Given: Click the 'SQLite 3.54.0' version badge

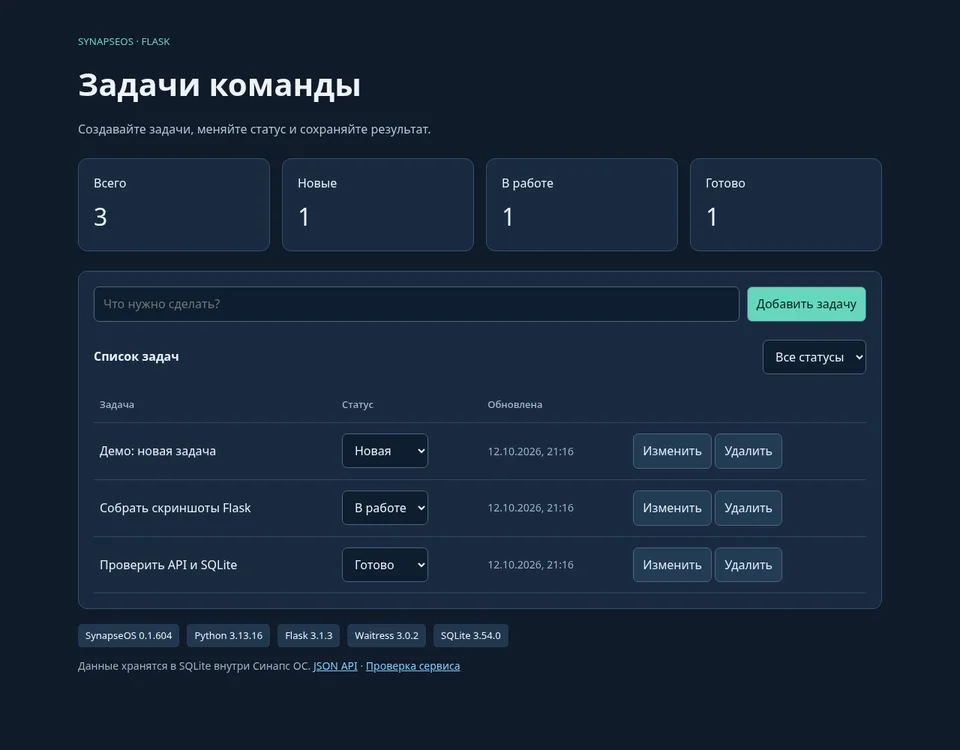Looking at the screenshot, I should (x=470, y=636).
